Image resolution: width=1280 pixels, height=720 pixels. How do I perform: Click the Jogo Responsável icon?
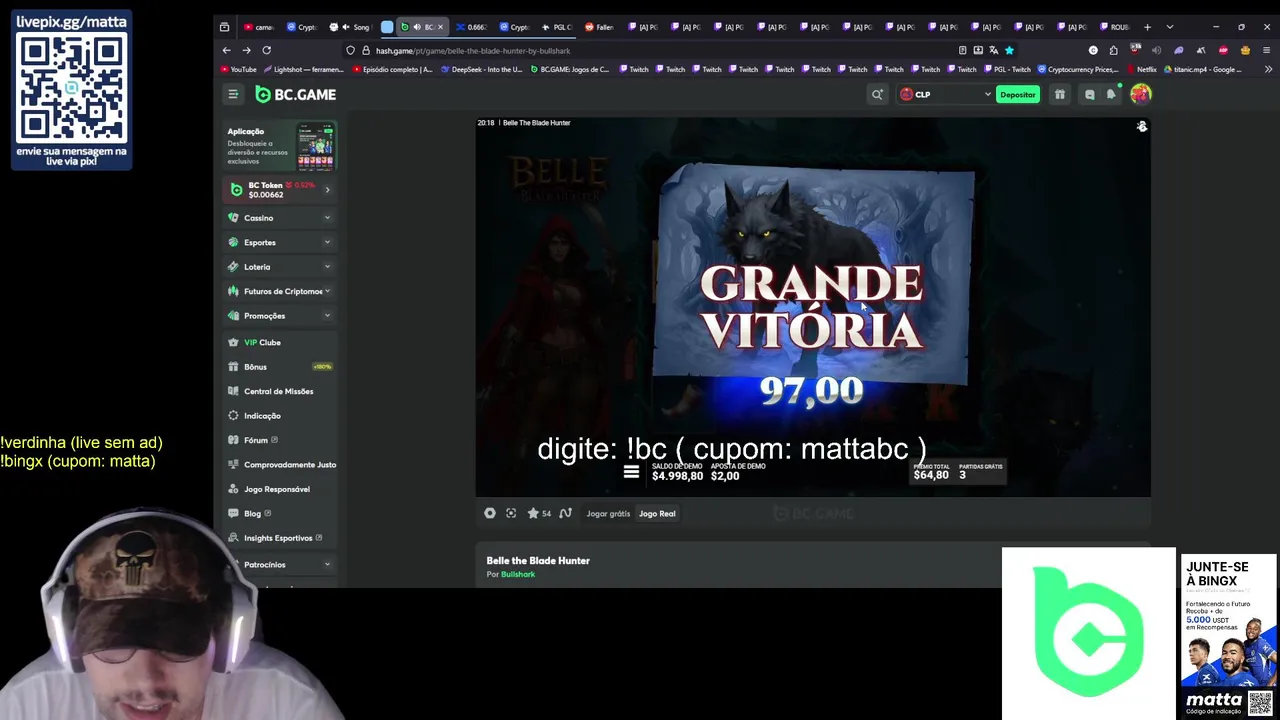tap(233, 489)
